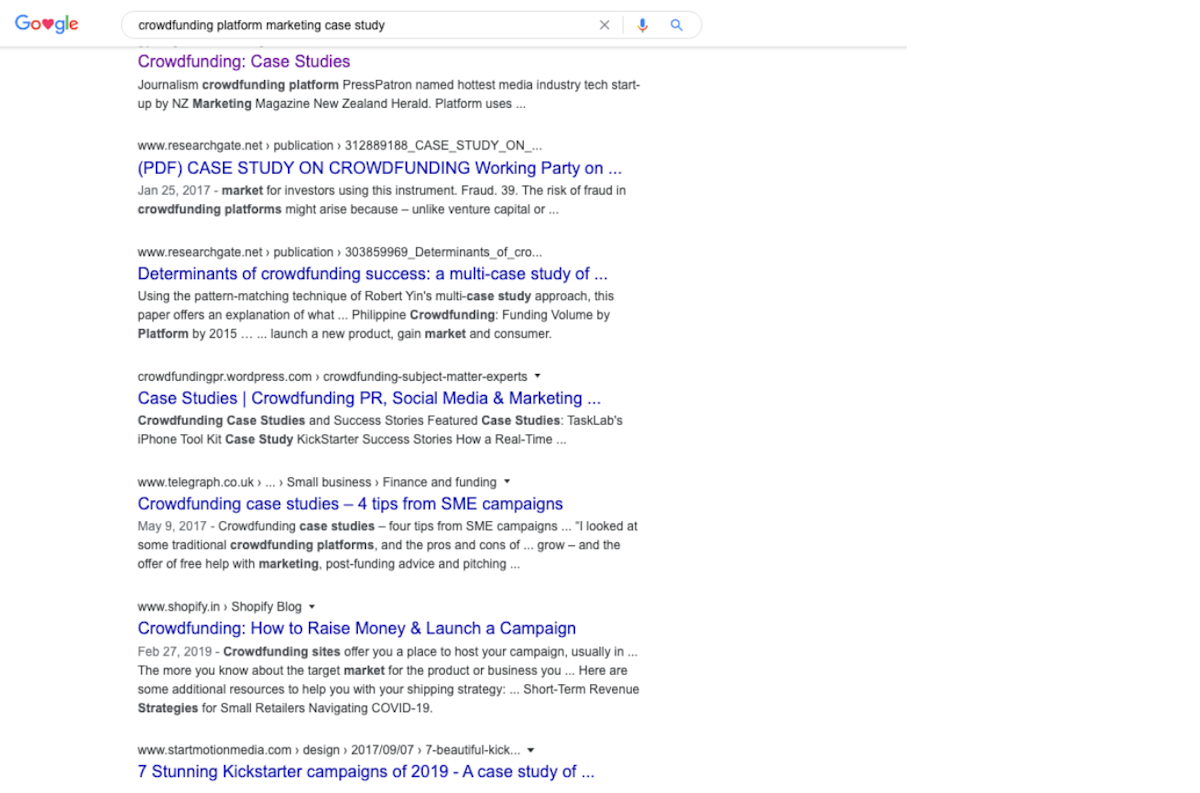Open Shopify's guide to raising money
Viewport: 1200px width, 793px height.
tap(356, 627)
